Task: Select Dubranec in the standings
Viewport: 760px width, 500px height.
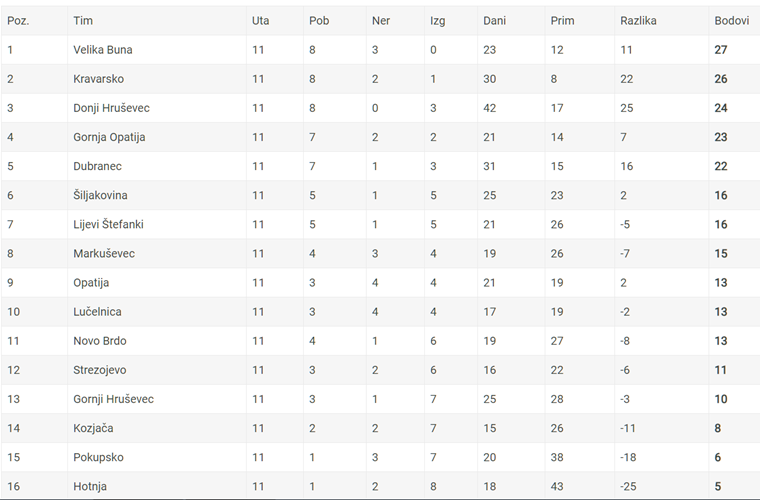Action: coord(97,166)
